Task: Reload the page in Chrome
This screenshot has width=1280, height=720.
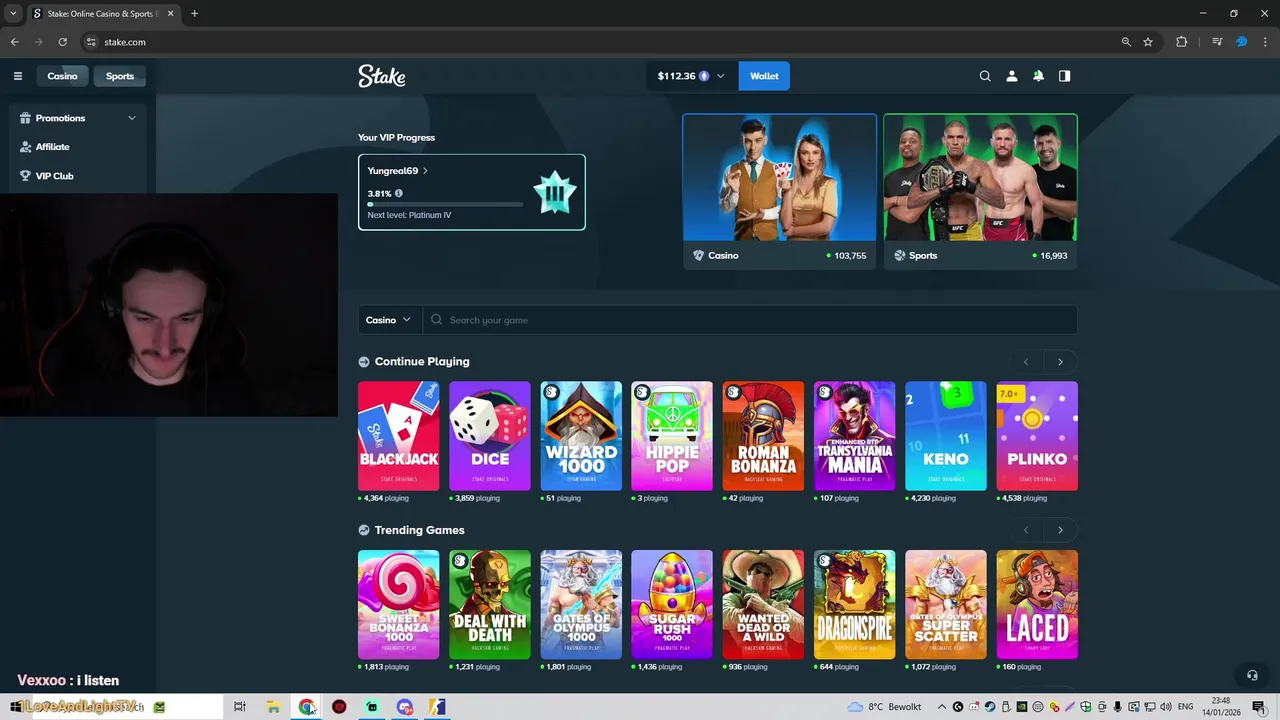Action: [x=62, y=42]
